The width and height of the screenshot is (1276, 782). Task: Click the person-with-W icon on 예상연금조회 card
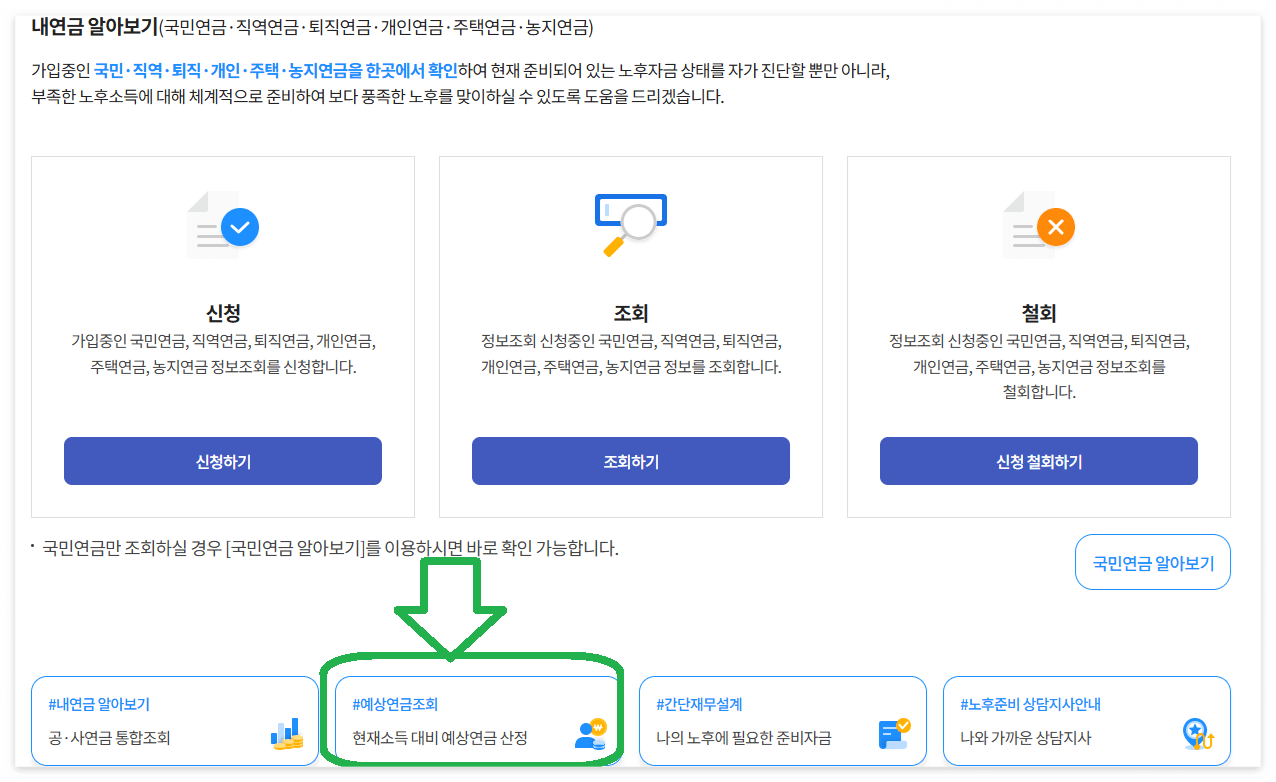click(592, 733)
